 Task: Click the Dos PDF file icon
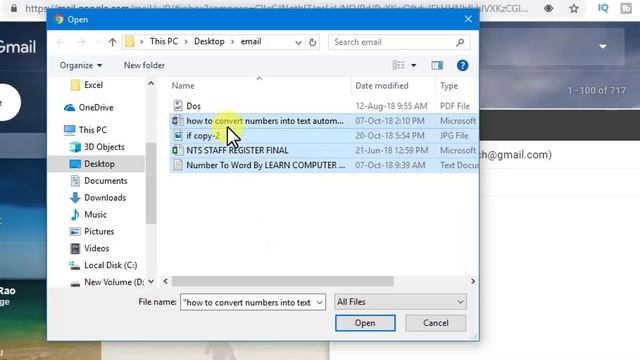click(178, 106)
